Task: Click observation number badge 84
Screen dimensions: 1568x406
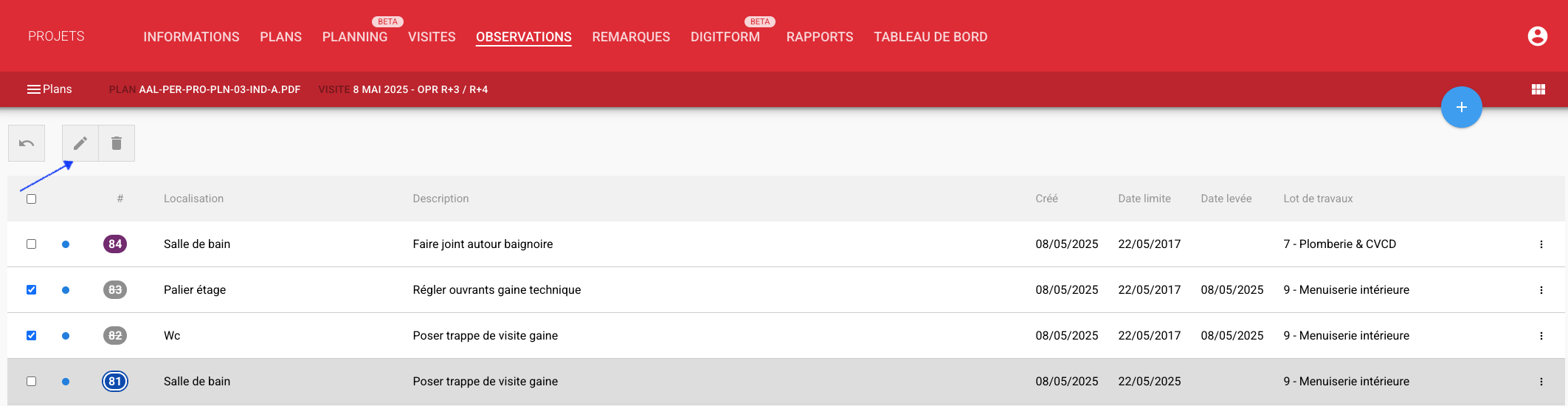Action: [115, 244]
